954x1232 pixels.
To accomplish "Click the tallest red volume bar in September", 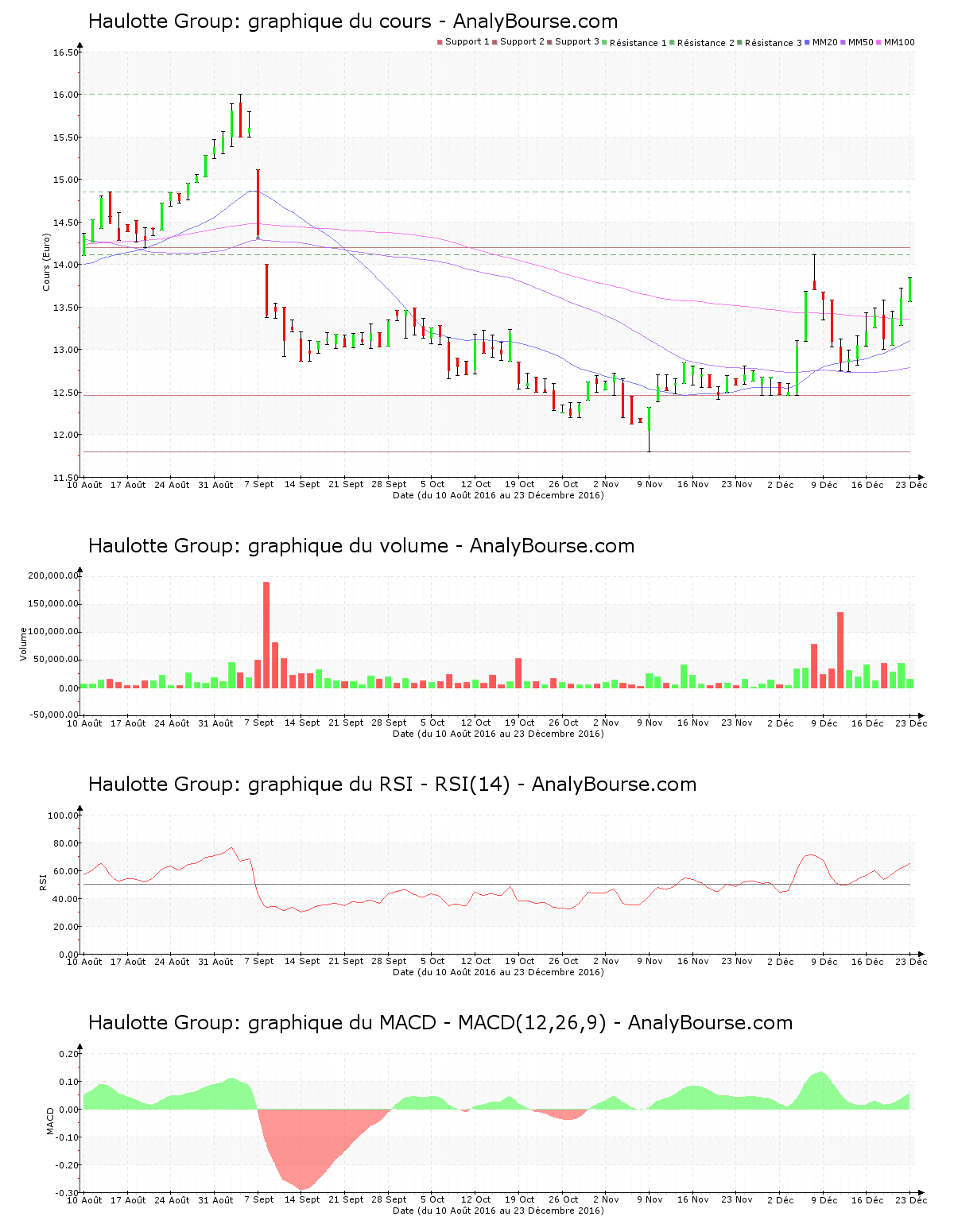I will click(x=266, y=635).
